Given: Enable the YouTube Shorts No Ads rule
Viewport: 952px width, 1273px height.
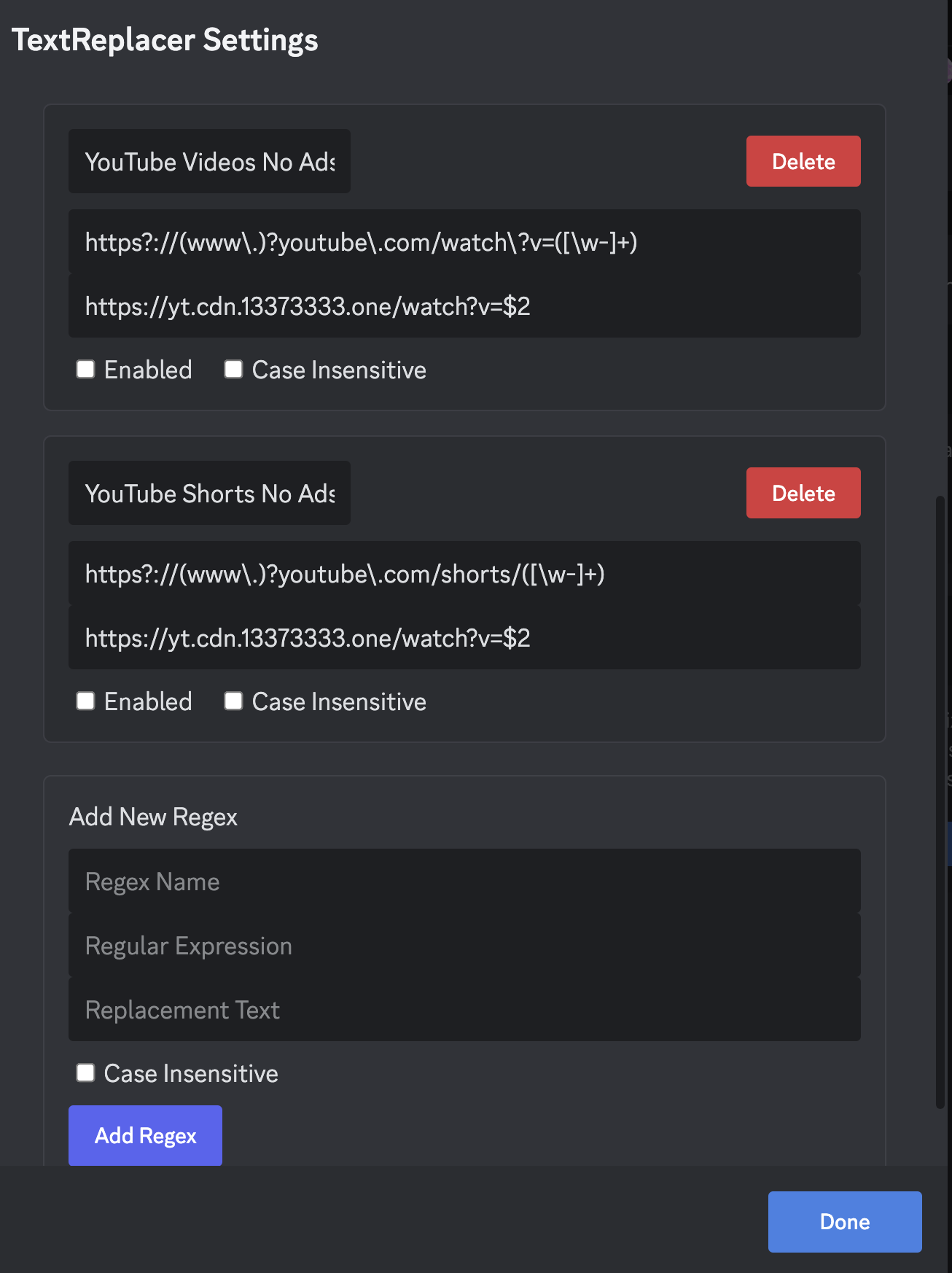Looking at the screenshot, I should [x=86, y=701].
